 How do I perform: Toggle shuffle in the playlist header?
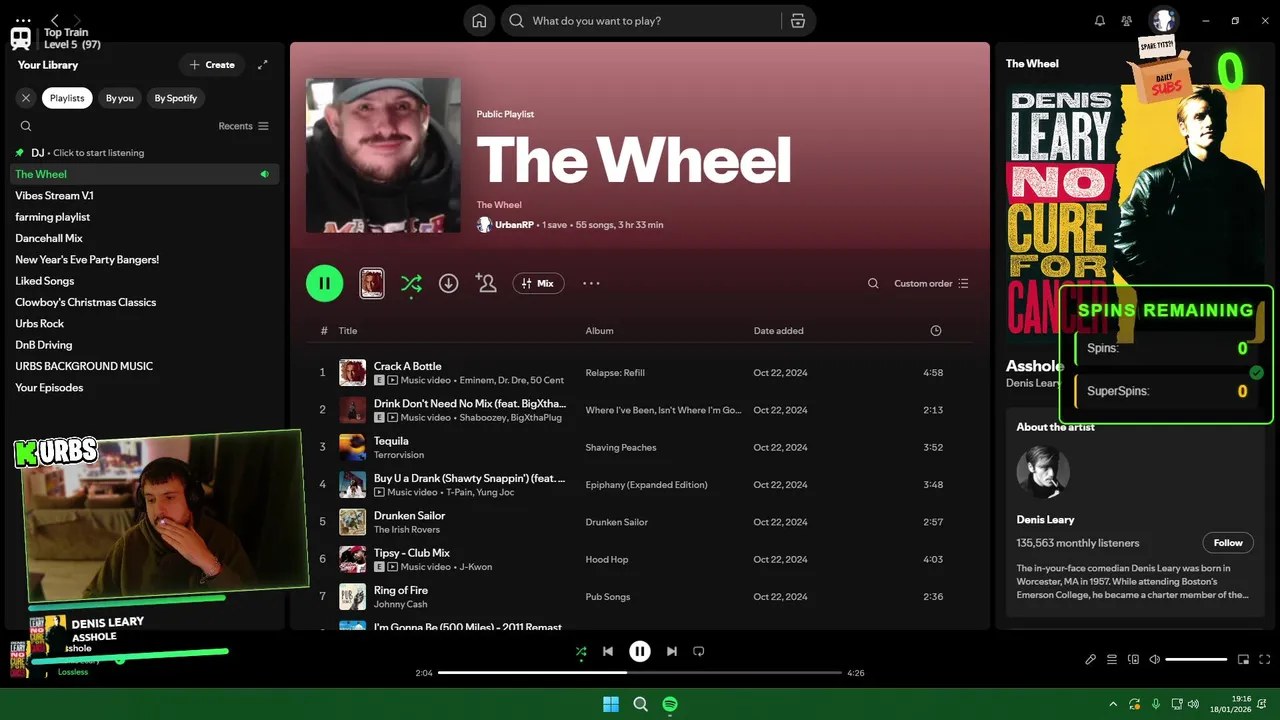pos(411,283)
